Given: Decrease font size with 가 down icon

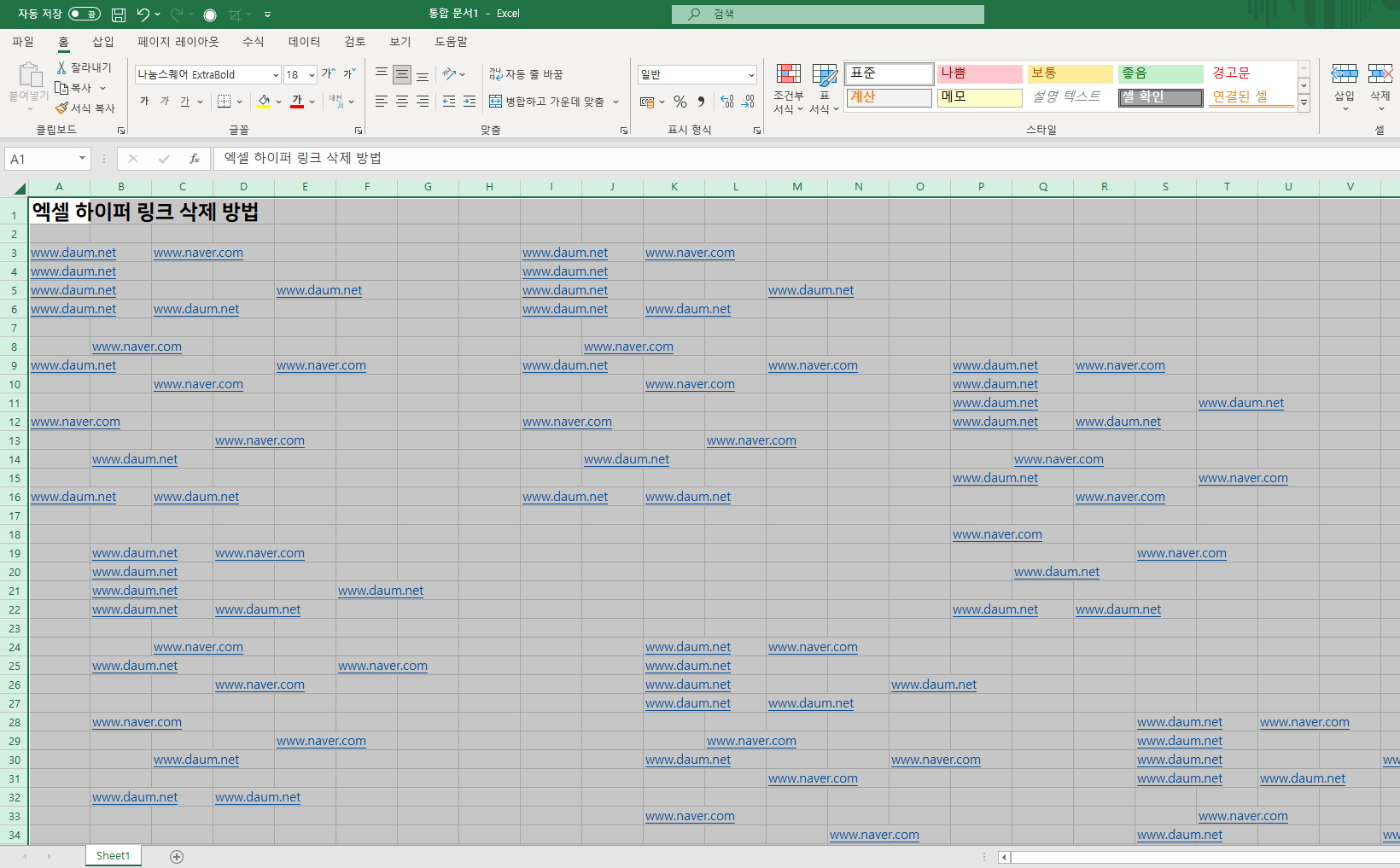Looking at the screenshot, I should click(x=348, y=74).
